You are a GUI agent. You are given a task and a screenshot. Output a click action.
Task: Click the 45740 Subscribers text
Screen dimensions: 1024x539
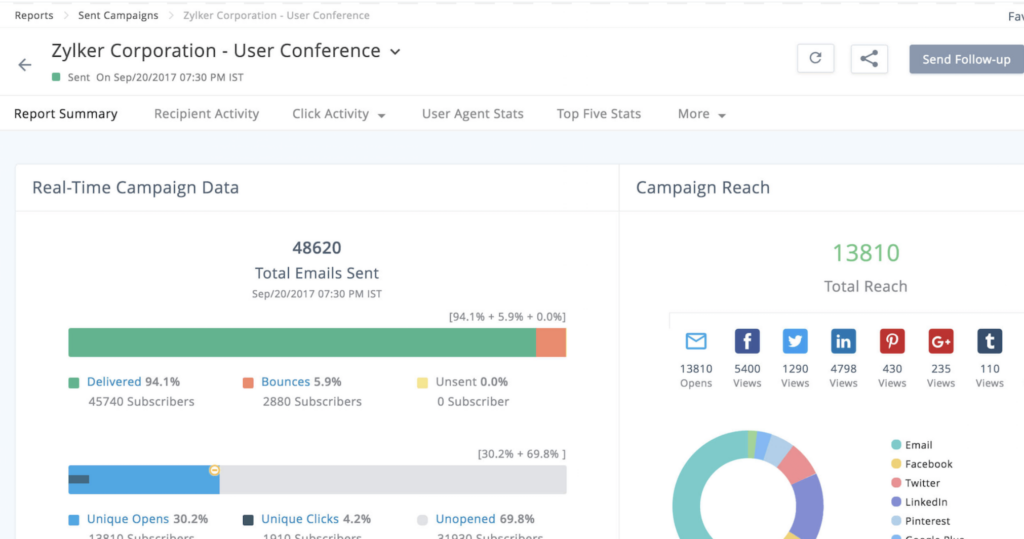click(141, 401)
